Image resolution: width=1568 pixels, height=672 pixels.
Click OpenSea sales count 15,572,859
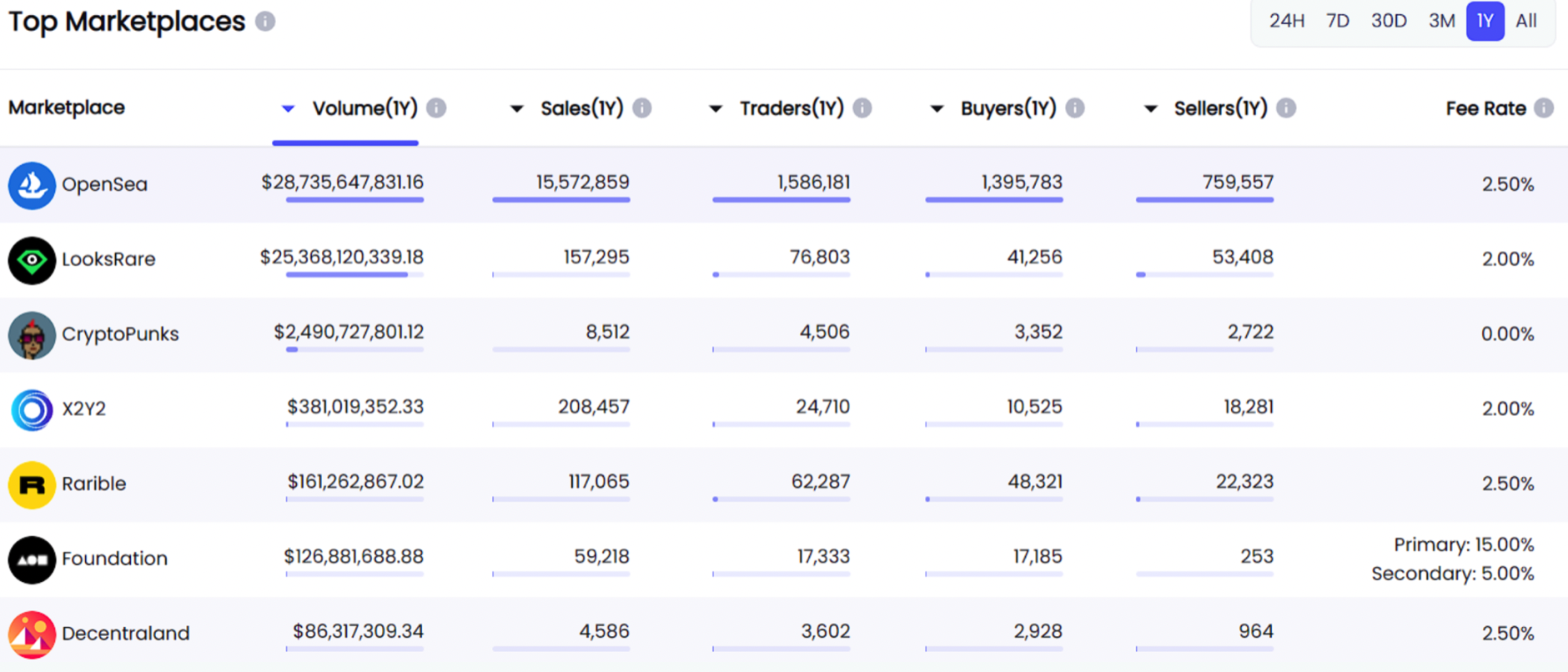point(582,183)
